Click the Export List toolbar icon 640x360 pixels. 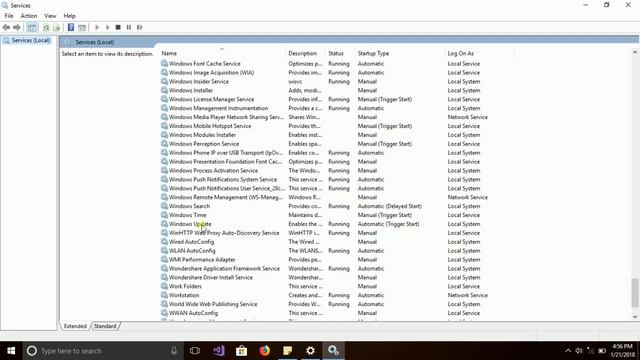point(57,27)
